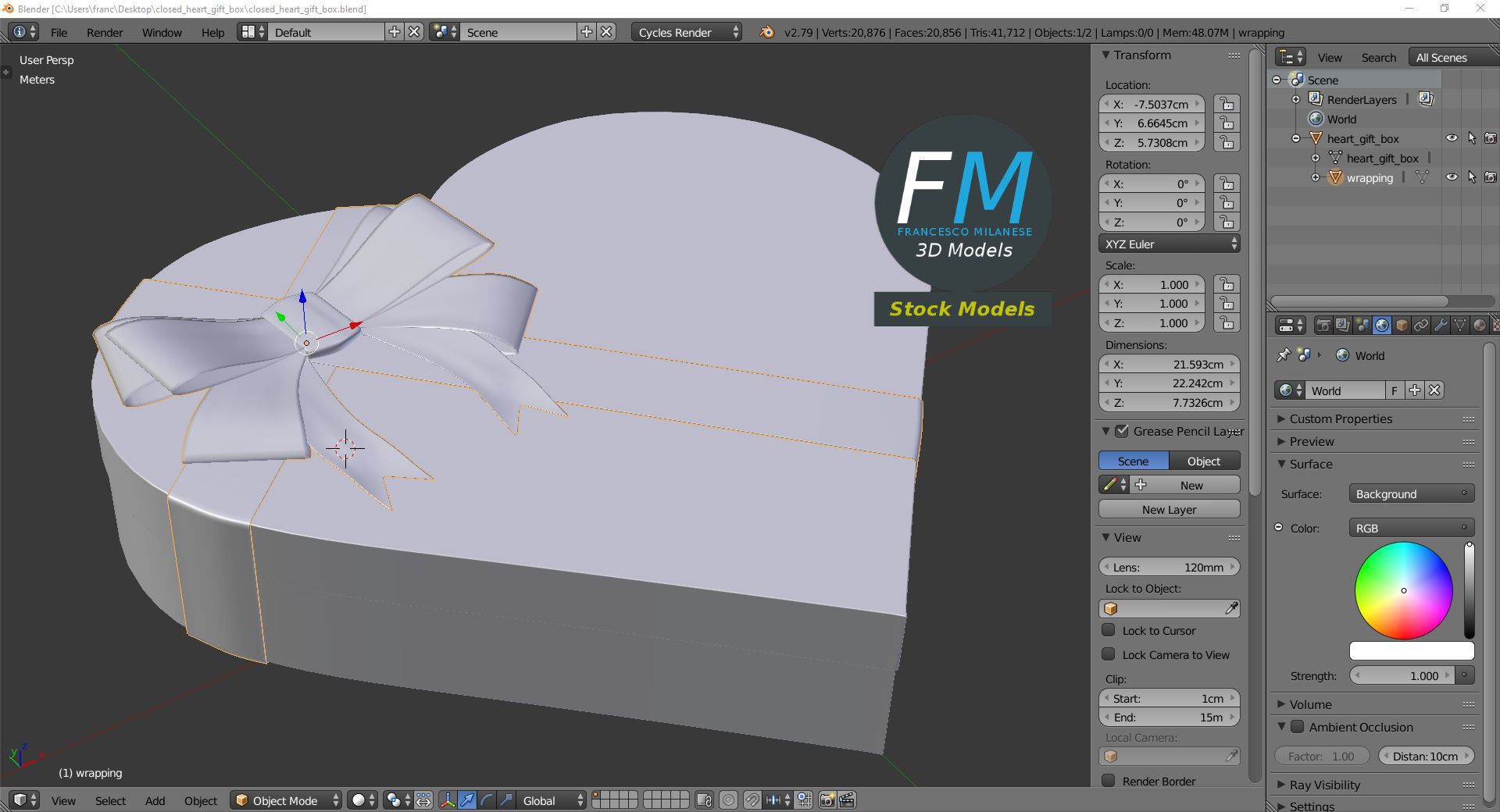Open the Add menu in viewport header
Viewport: 1500px width, 812px height.
155,801
